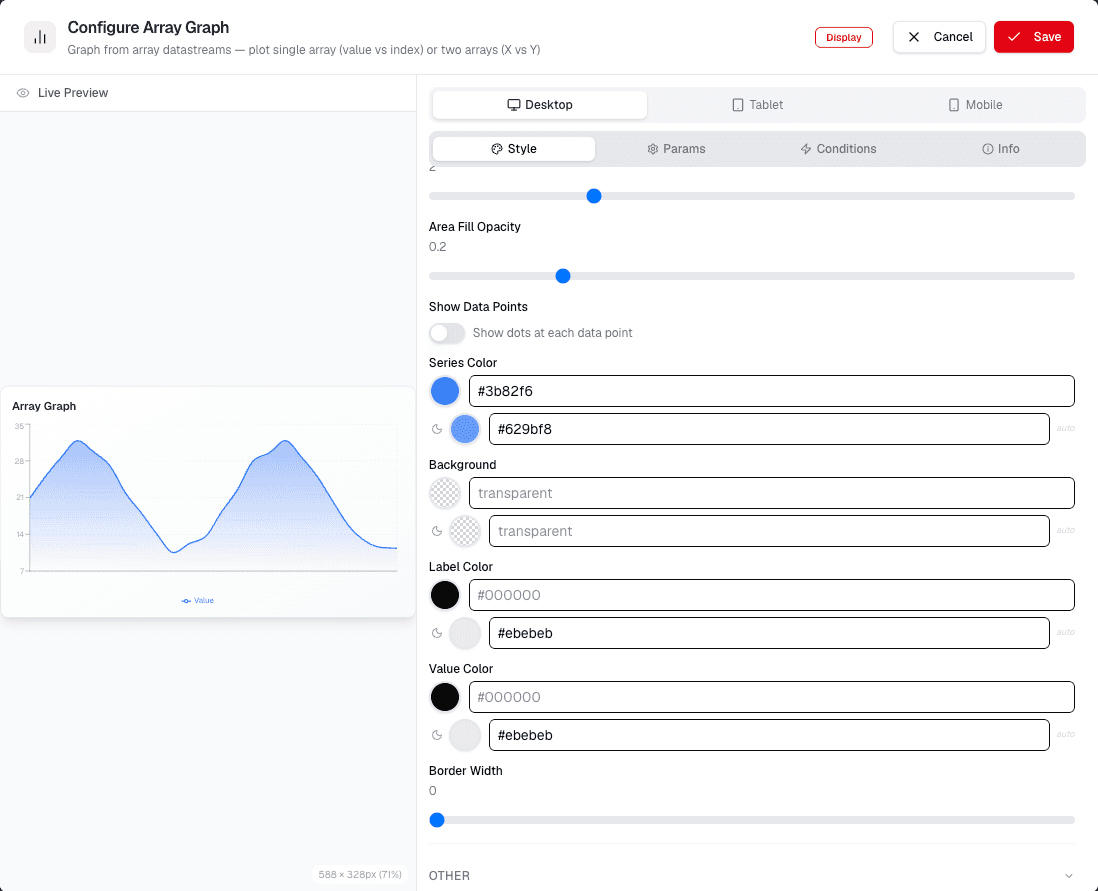Switch to the Tablet device tab
Screen dimensions: 1098x891
[757, 105]
